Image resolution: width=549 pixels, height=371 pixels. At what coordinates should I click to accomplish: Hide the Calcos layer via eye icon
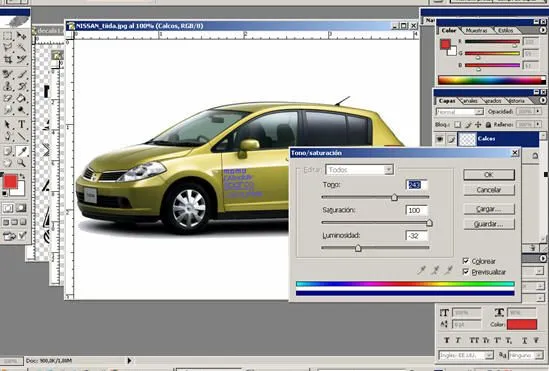click(x=440, y=139)
